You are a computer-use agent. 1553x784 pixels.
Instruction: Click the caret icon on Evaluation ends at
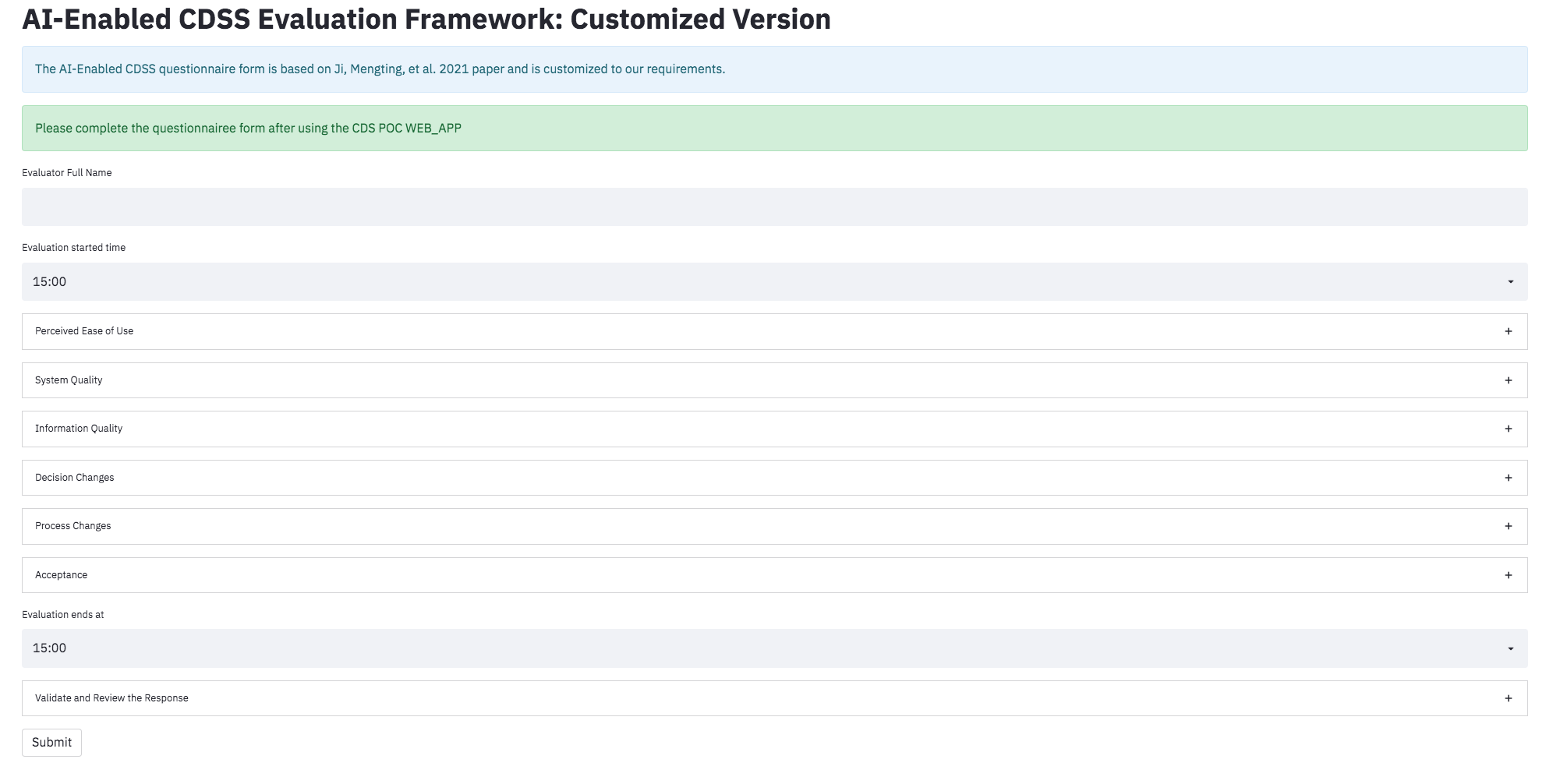coord(1511,648)
